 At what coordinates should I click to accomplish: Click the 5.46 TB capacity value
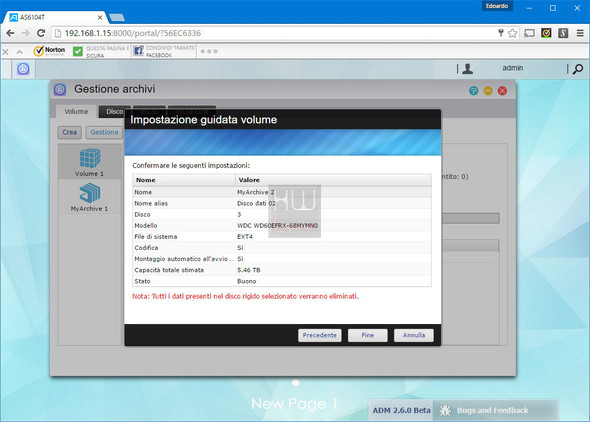tap(249, 270)
